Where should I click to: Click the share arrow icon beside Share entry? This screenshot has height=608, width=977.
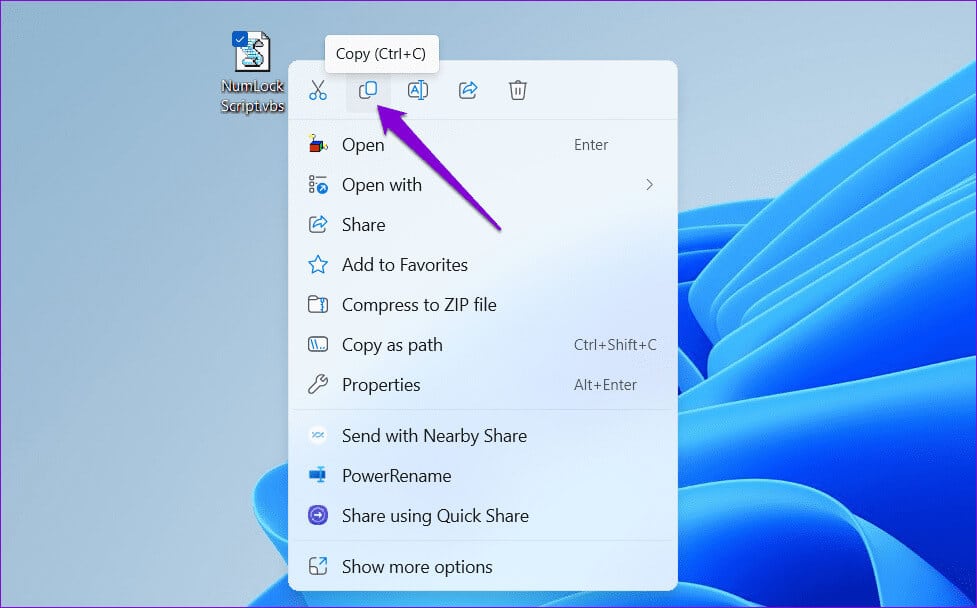point(318,225)
